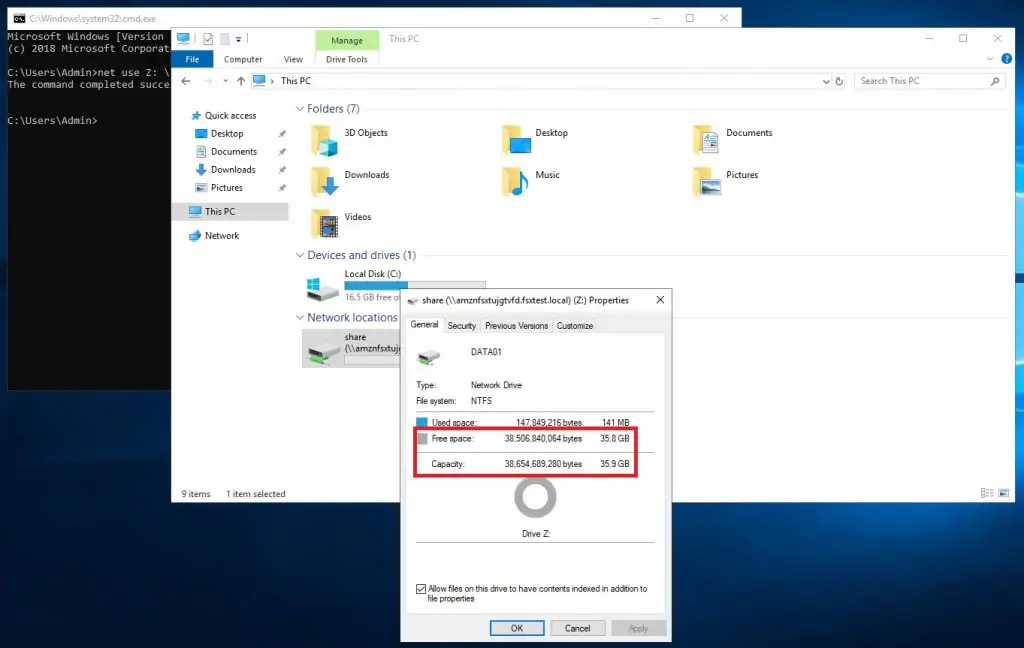
Task: Select the Local Disk (C:) drive icon
Action: [322, 288]
